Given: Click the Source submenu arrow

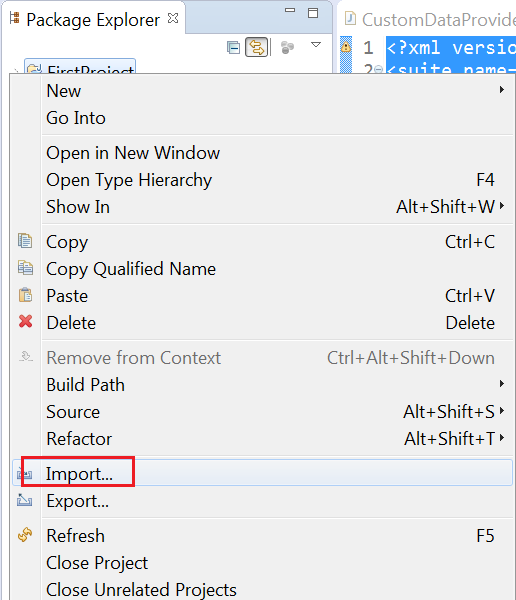Looking at the screenshot, I should point(501,411).
